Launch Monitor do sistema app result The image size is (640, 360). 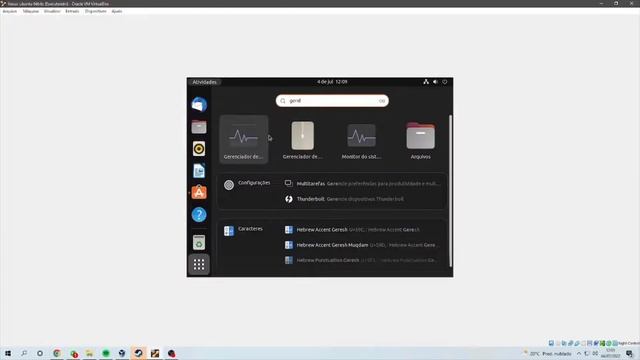click(362, 140)
